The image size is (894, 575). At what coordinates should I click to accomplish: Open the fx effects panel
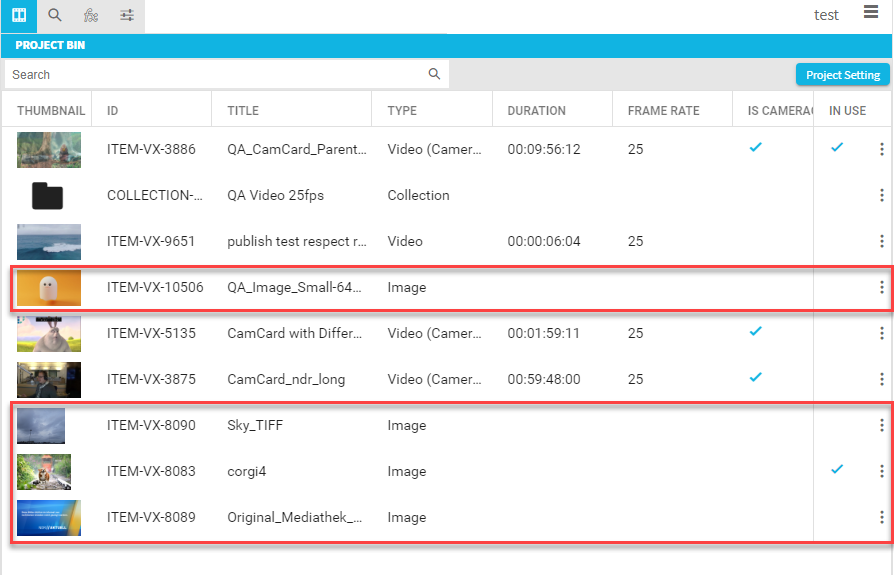91,16
